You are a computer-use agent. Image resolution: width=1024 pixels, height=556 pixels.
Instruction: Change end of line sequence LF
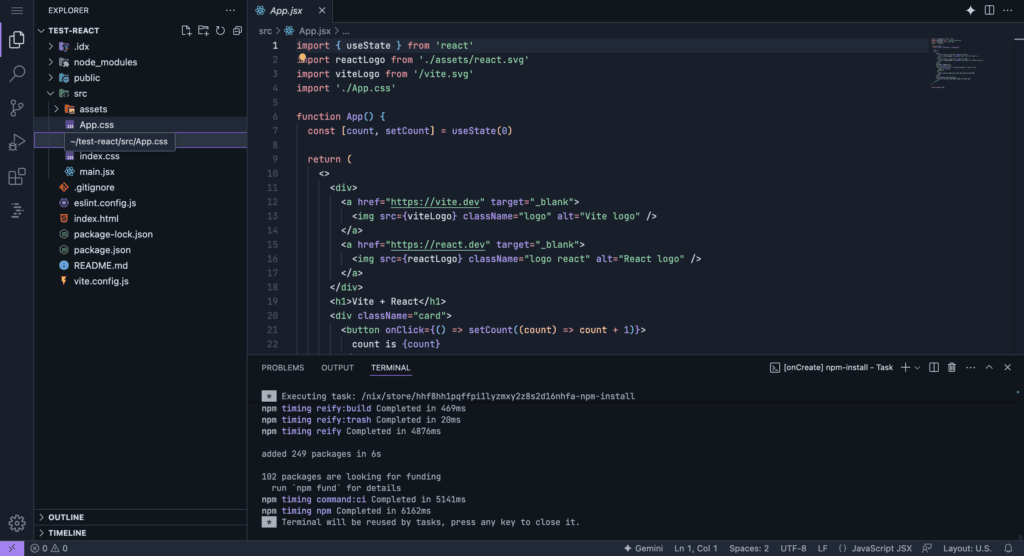click(x=822, y=549)
